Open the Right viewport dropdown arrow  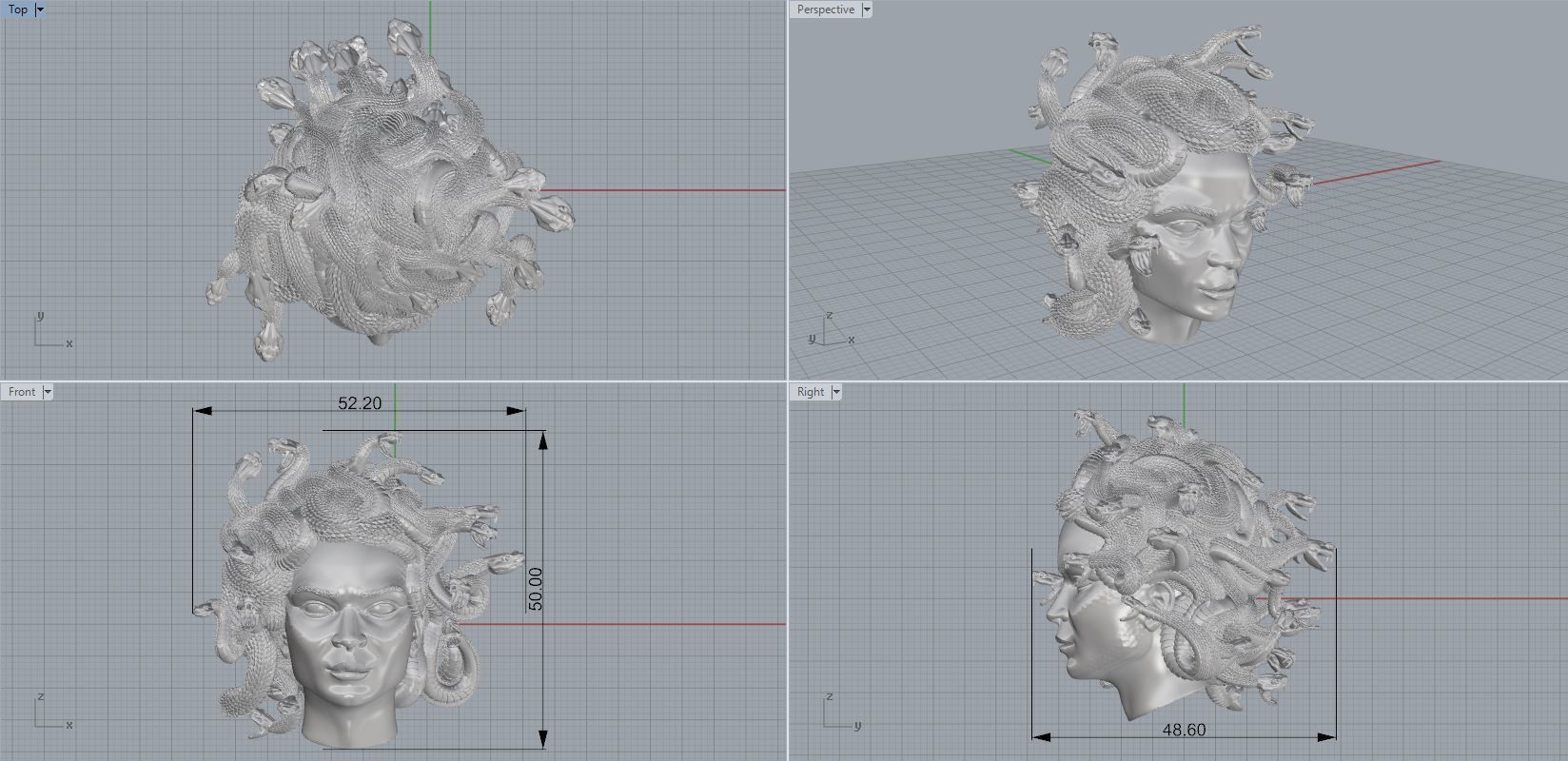click(x=836, y=392)
